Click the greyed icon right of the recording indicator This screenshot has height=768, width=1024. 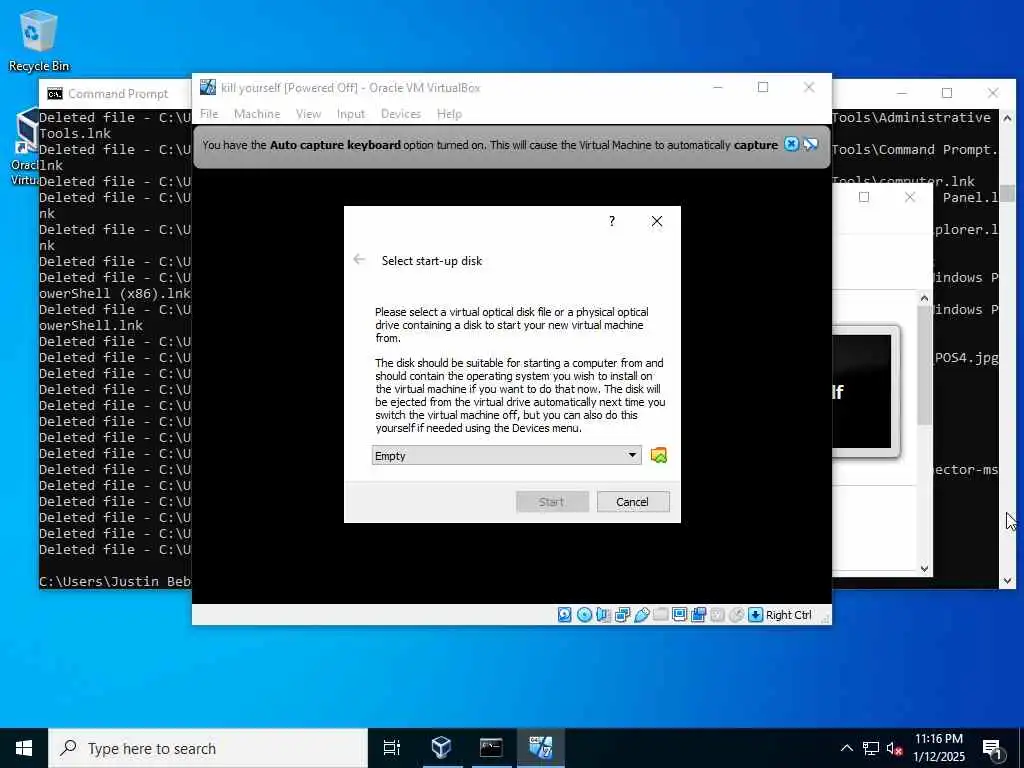coord(717,615)
